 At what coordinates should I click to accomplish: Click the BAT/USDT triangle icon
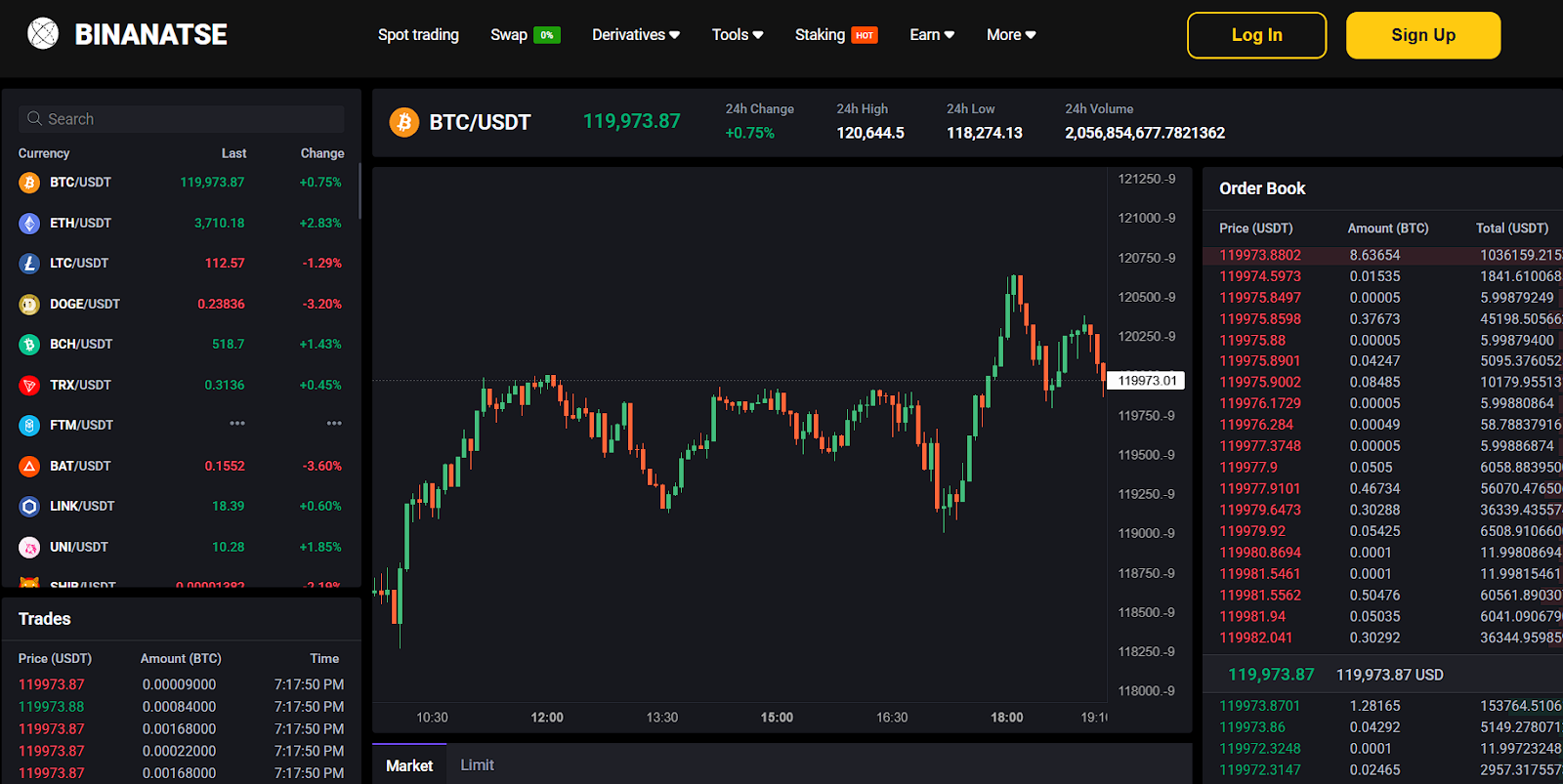pos(29,467)
